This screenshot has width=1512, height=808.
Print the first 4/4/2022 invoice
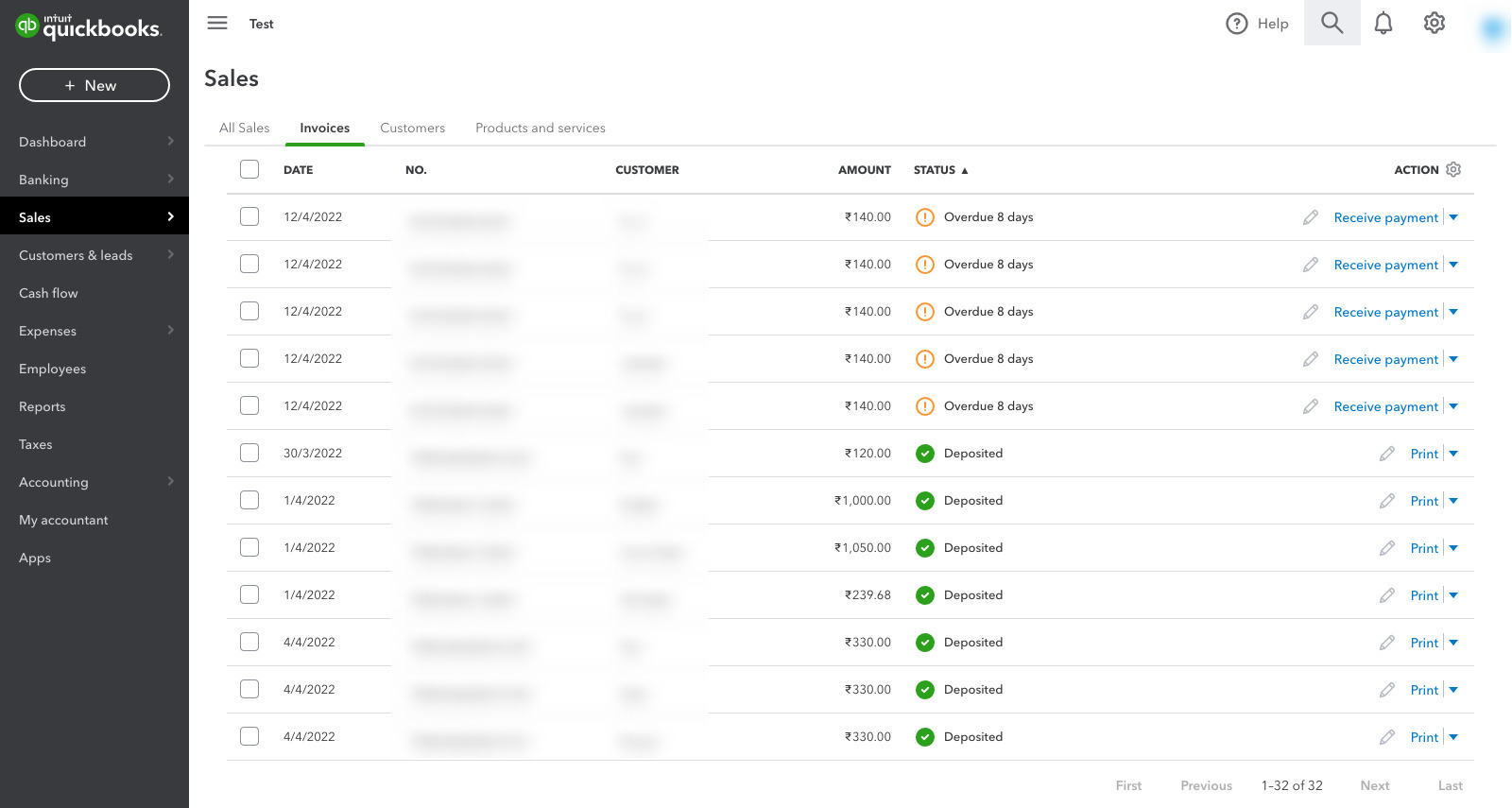click(1424, 643)
